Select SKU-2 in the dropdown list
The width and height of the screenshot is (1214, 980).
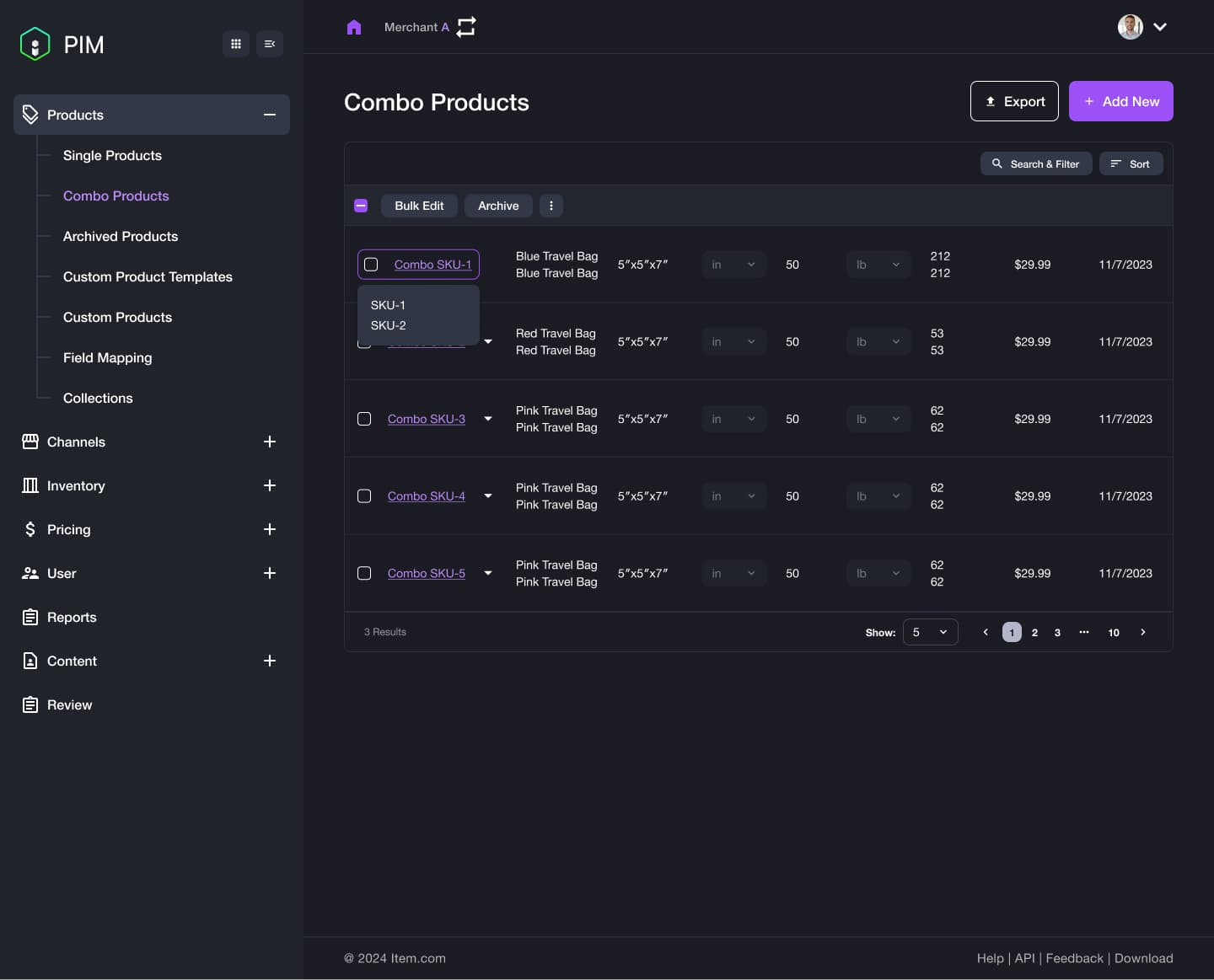click(x=389, y=325)
